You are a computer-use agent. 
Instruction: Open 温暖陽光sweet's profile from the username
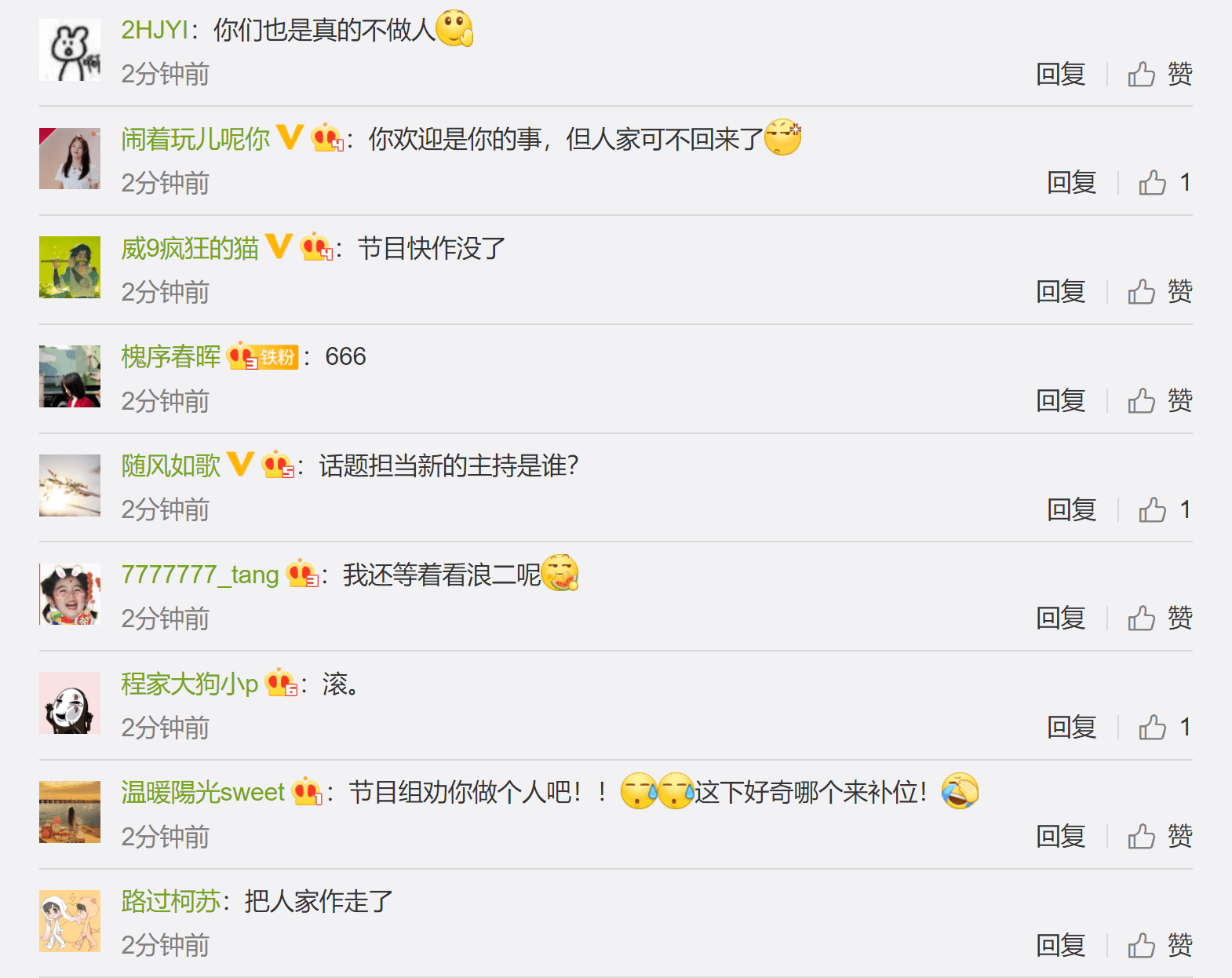[x=202, y=792]
